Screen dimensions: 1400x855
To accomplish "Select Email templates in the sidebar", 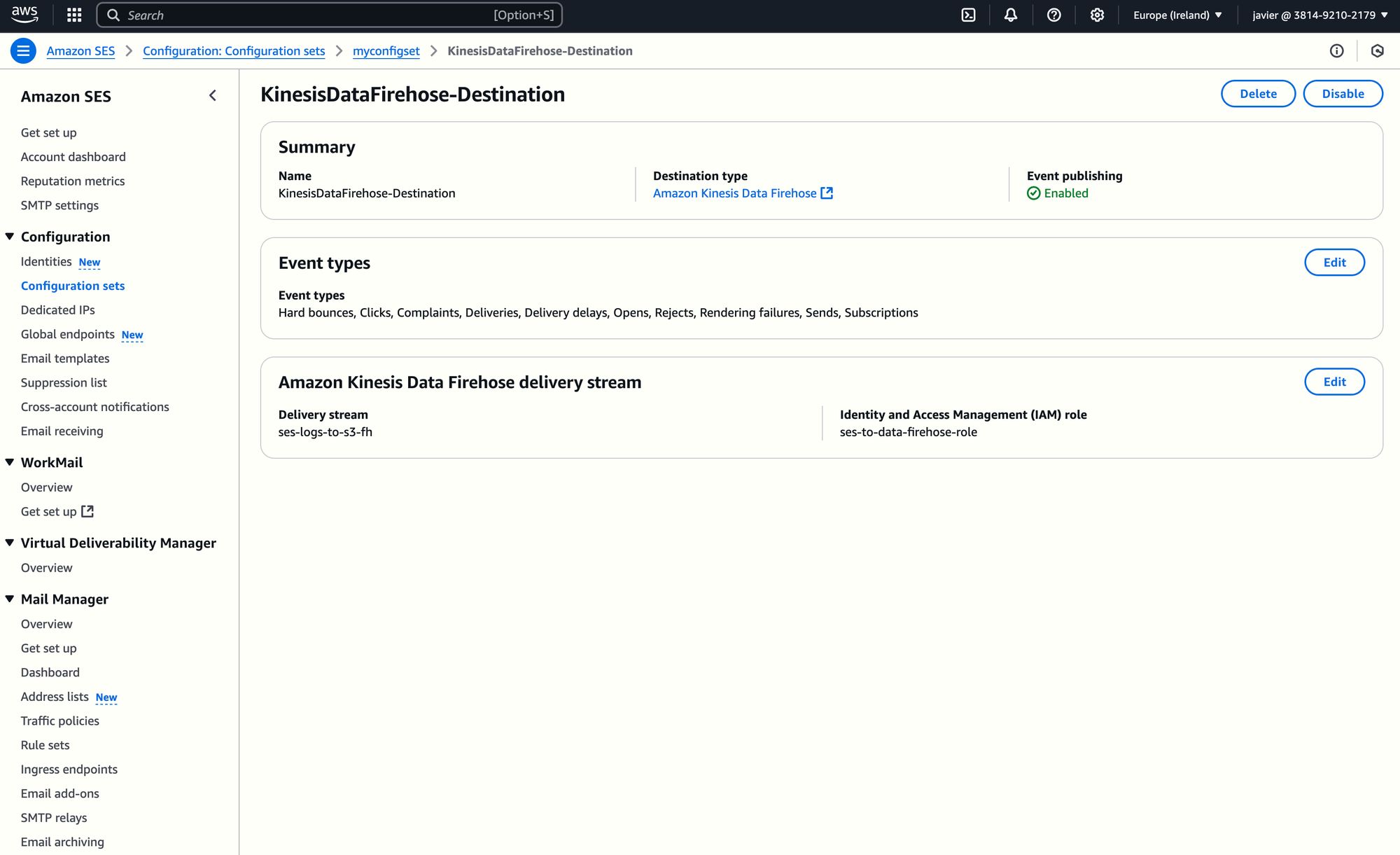I will tap(65, 359).
